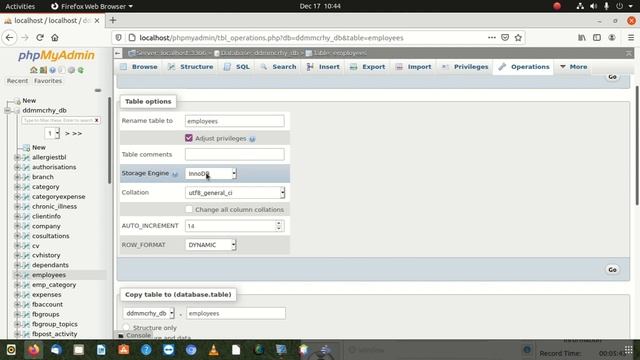Click Show Applications grid icon
640x360 pixels.
629,350
